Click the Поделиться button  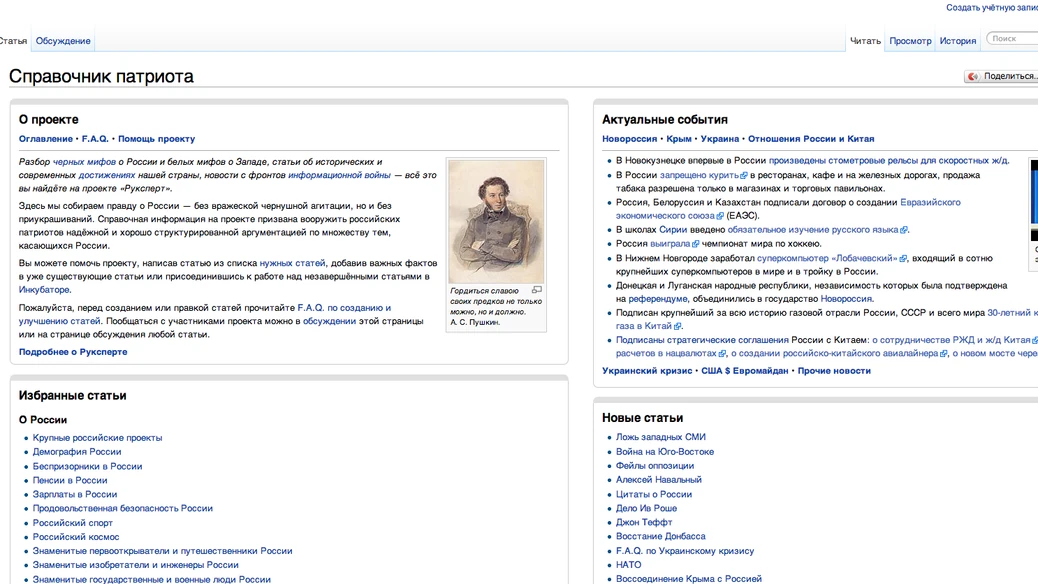click(1002, 76)
